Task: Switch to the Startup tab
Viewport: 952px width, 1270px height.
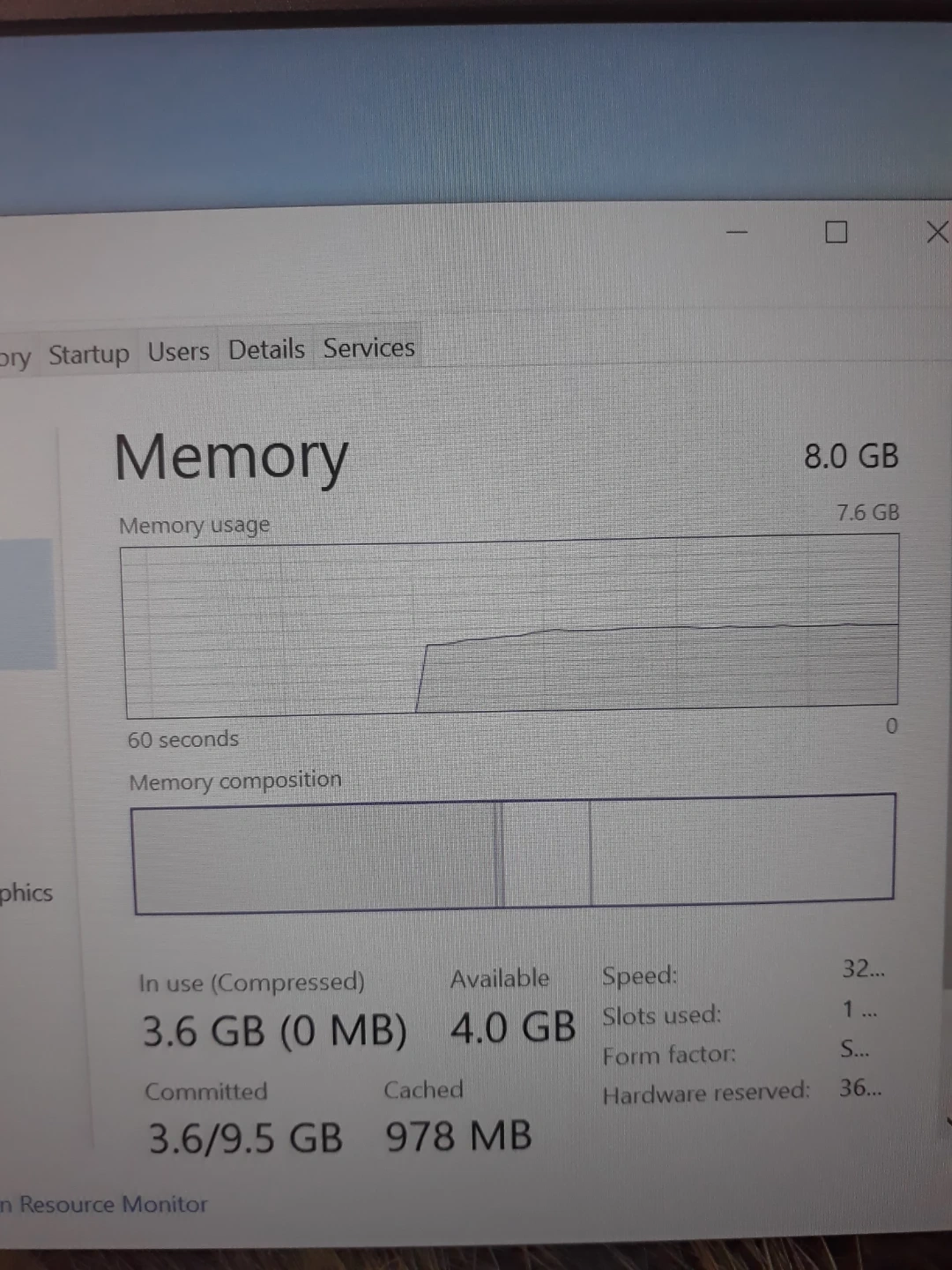Action: (x=88, y=355)
